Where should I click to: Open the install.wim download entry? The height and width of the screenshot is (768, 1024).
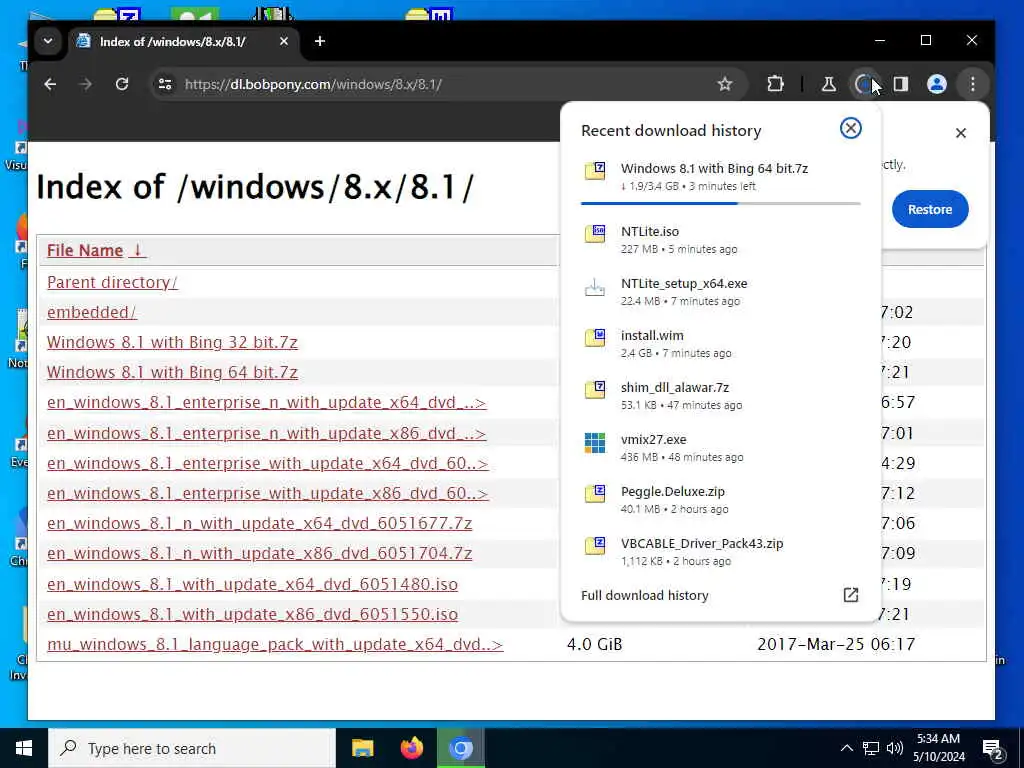720,344
